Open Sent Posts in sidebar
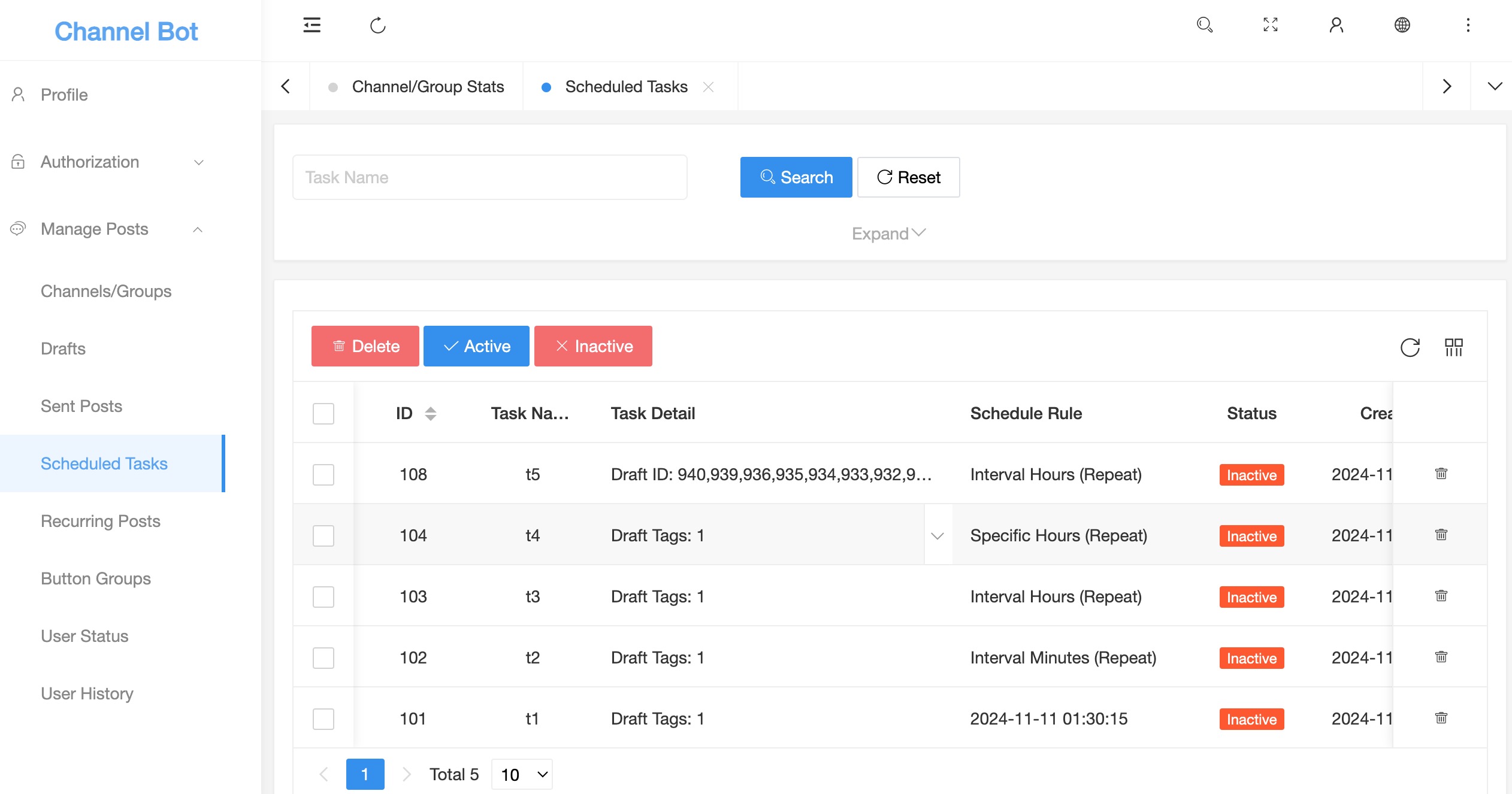Image resolution: width=1512 pixels, height=794 pixels. [x=113, y=406]
